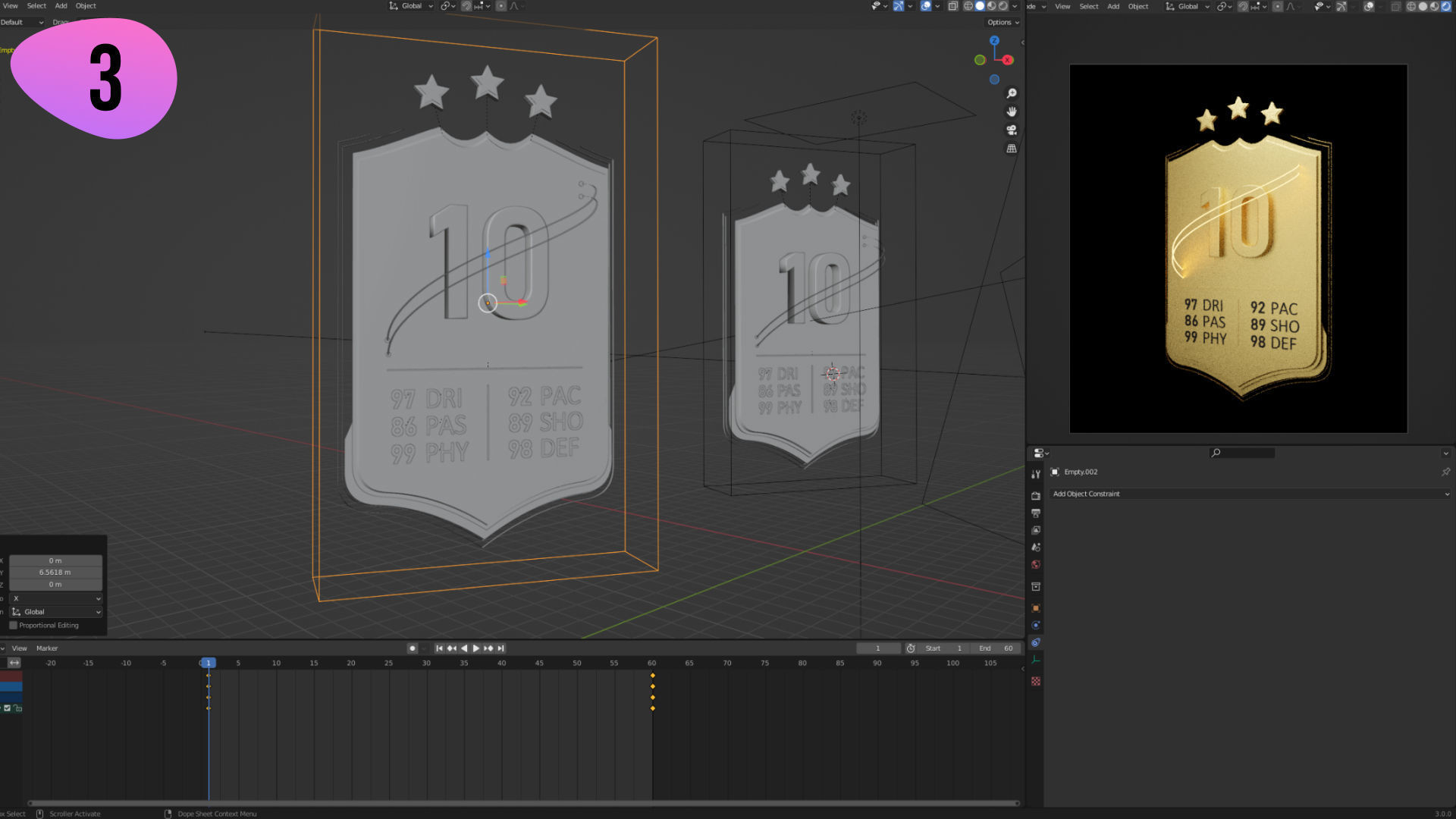1456x819 pixels.
Task: Click the pan hand icon in left viewport
Action: click(x=1011, y=111)
